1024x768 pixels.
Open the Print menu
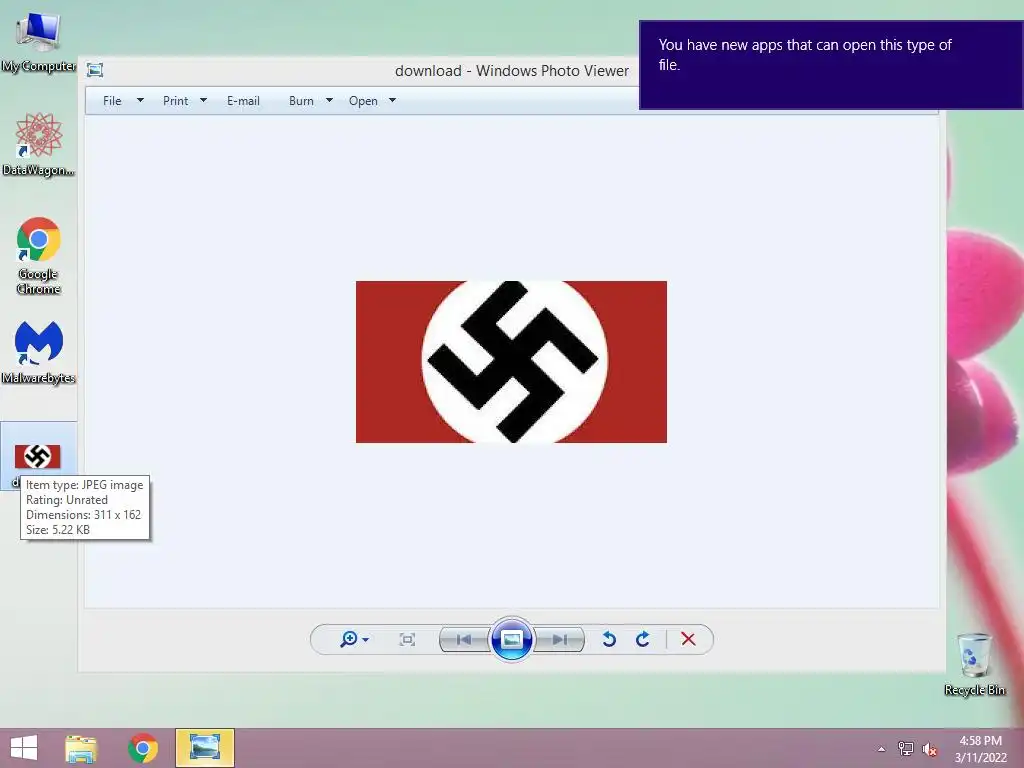[x=175, y=101]
